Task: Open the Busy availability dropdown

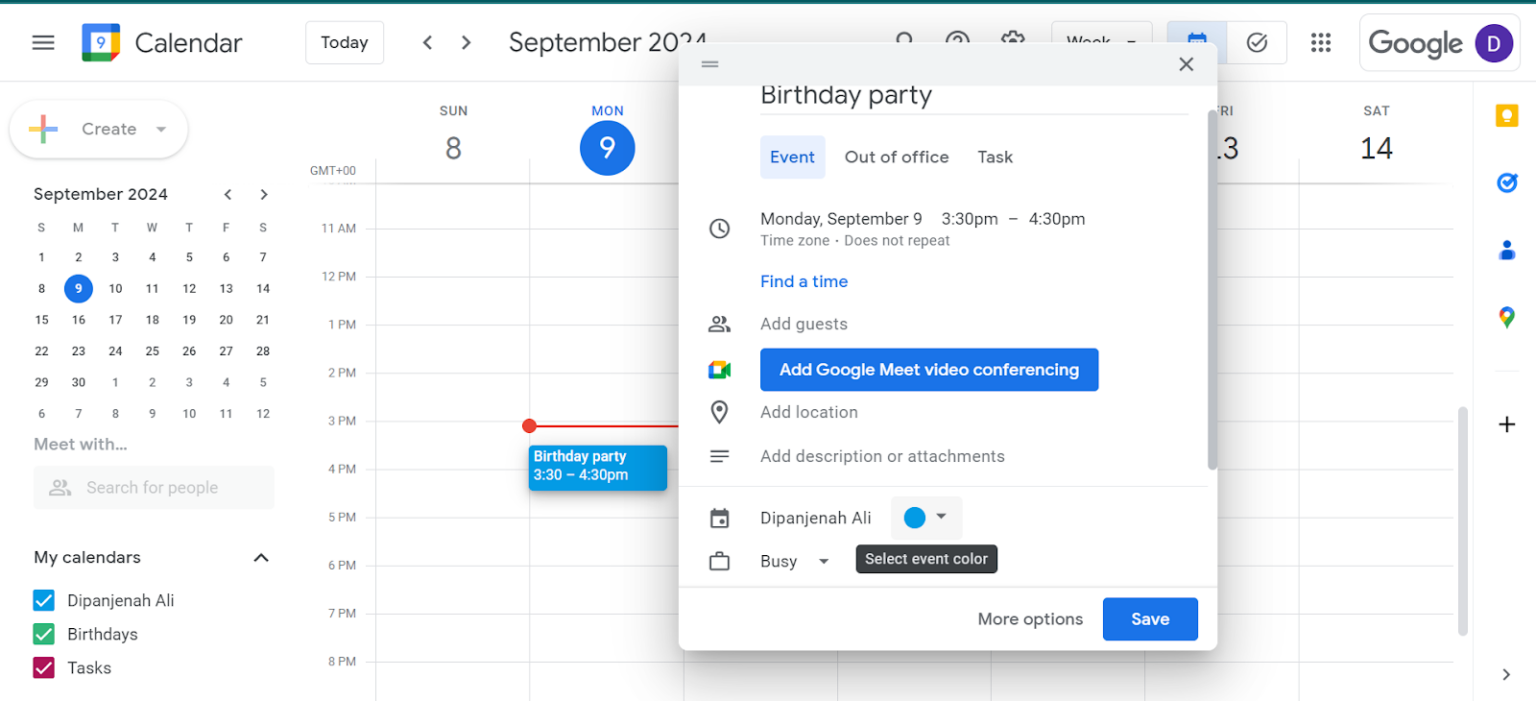Action: pyautogui.click(x=795, y=561)
